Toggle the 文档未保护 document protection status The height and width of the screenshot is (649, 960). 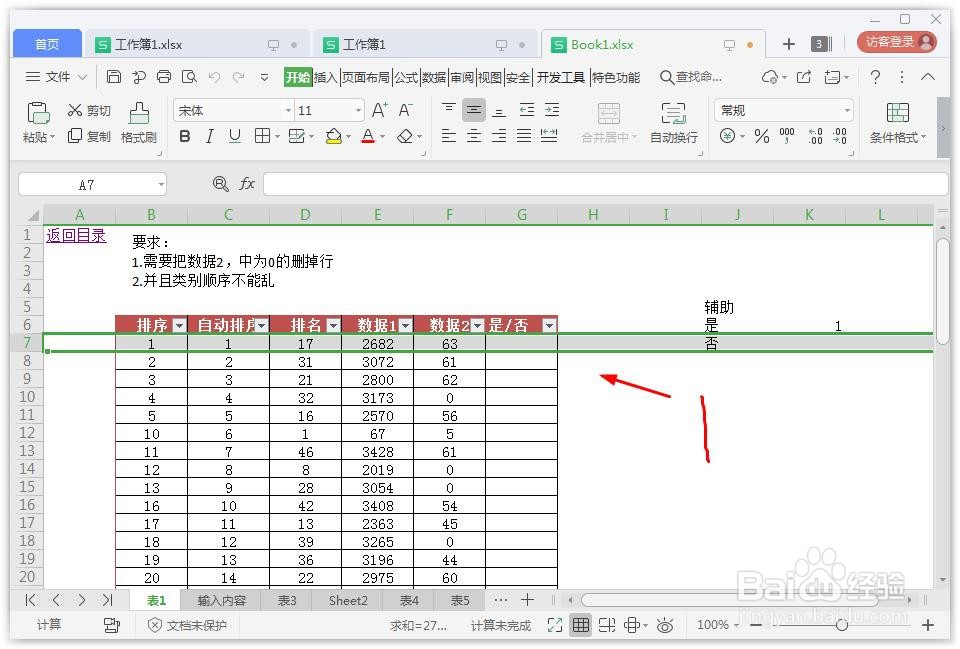(x=189, y=624)
